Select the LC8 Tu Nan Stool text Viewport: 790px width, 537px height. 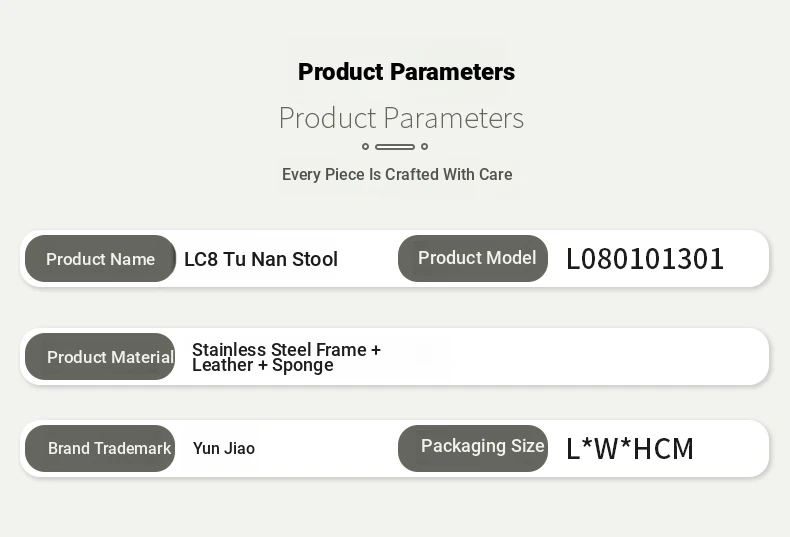pos(261,259)
